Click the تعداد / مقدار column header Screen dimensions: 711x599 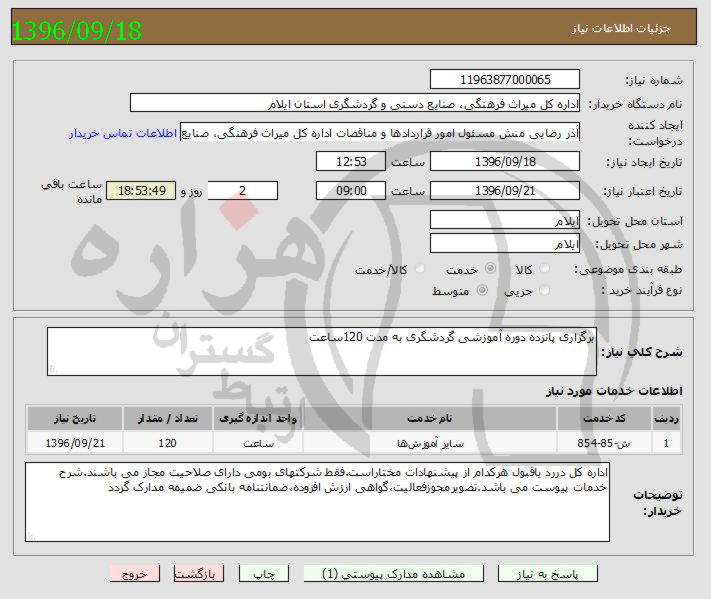point(168,418)
